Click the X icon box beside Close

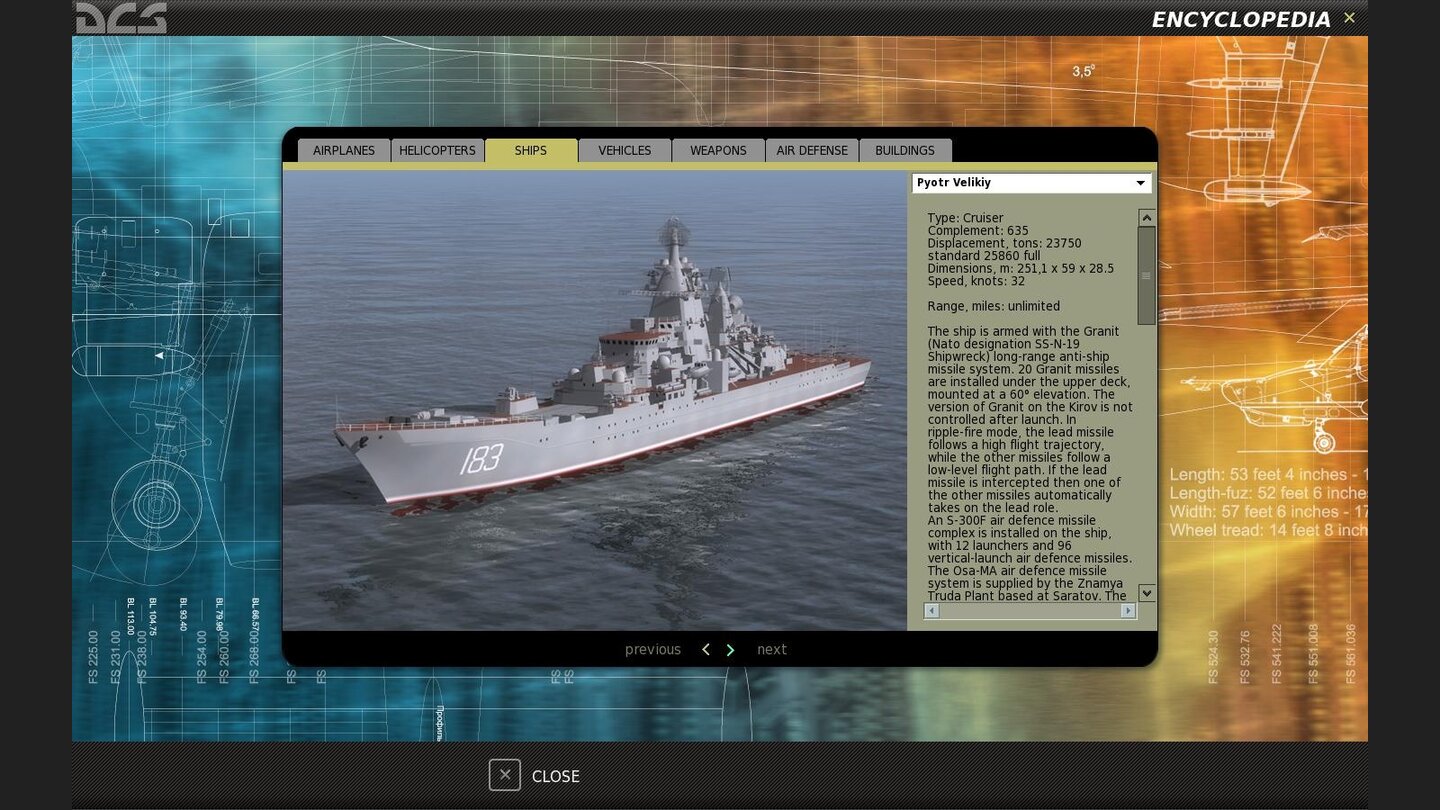pos(505,775)
